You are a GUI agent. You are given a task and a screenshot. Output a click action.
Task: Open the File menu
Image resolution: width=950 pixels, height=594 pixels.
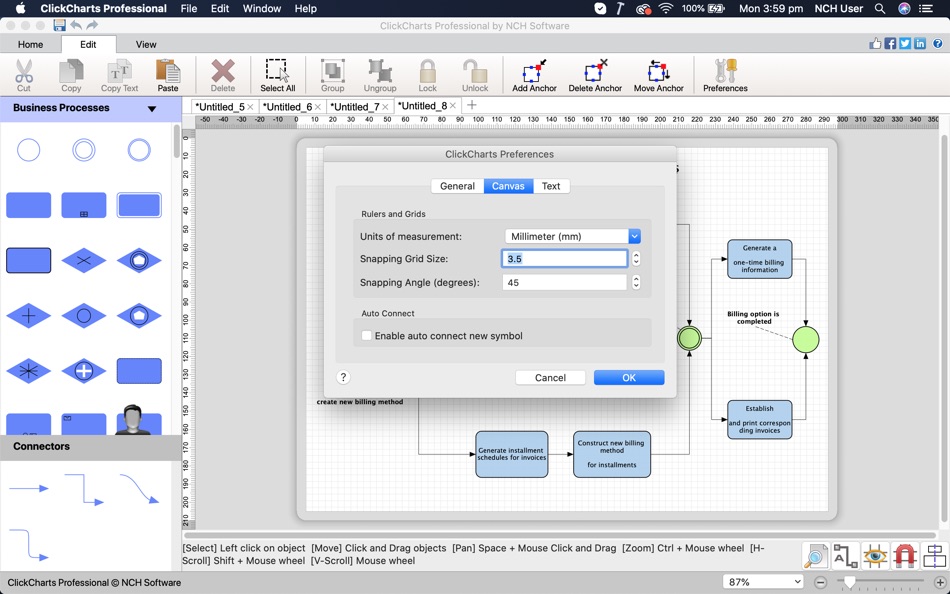188,8
